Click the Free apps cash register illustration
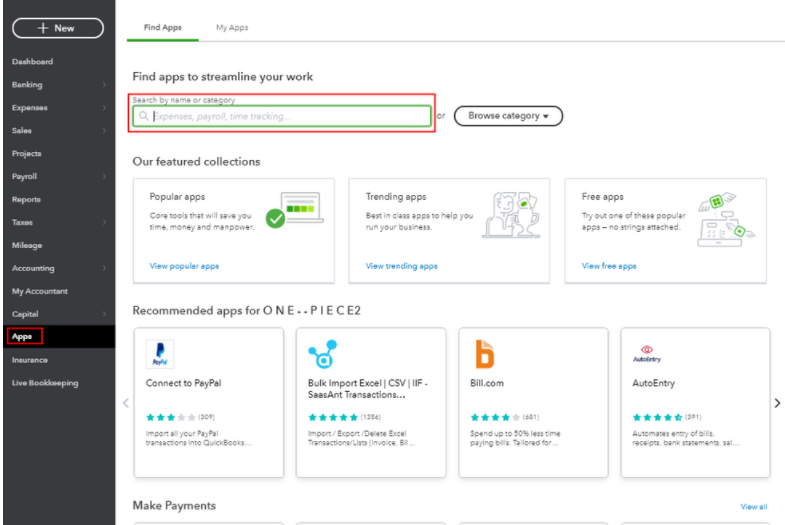785x525 pixels. [726, 219]
